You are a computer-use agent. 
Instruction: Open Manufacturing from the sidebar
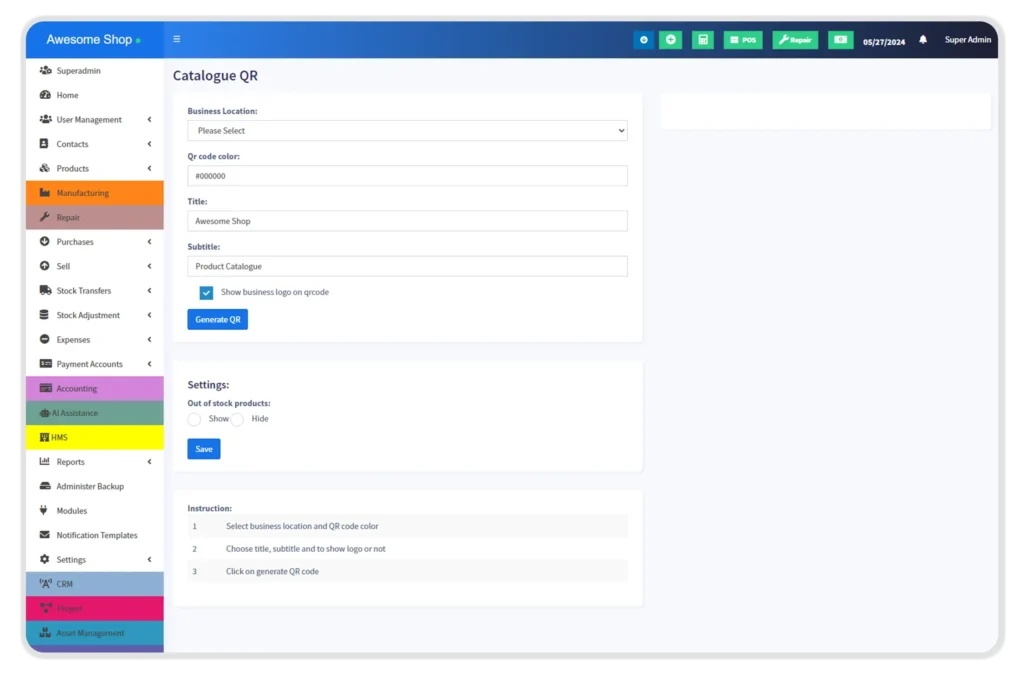pyautogui.click(x=83, y=193)
